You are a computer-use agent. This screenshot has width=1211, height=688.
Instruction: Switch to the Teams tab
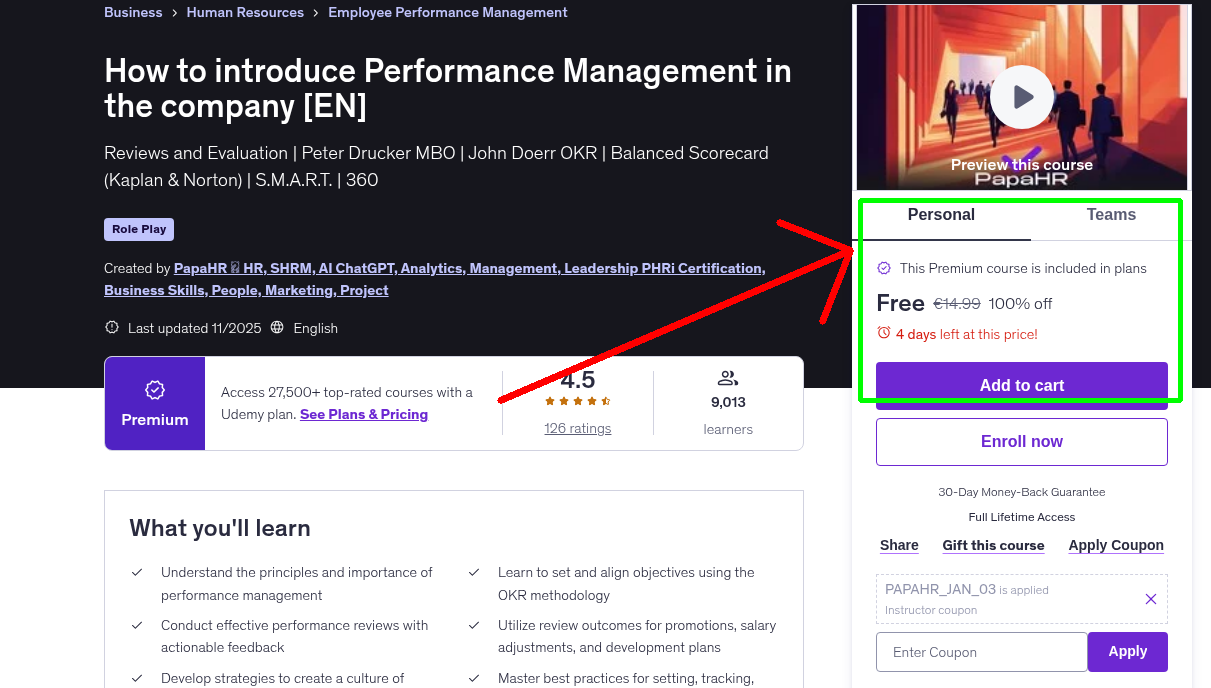(1110, 214)
